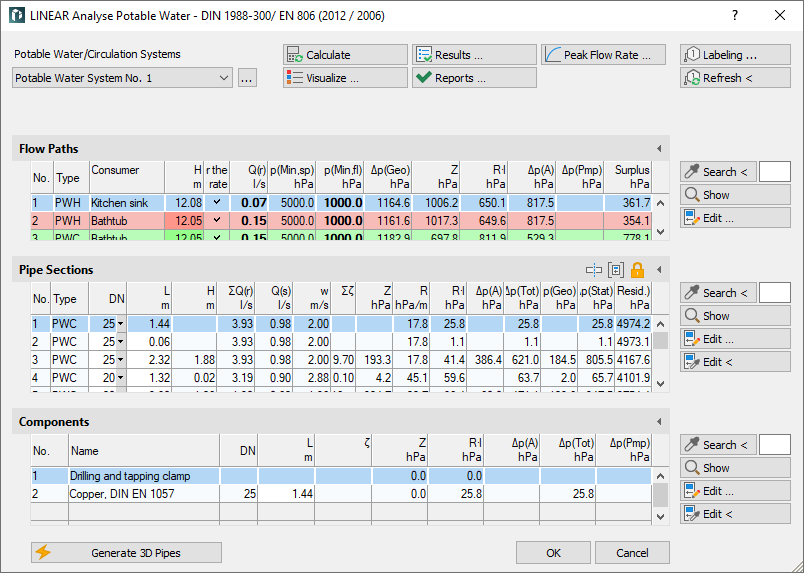Collapse the Components section
The height and width of the screenshot is (573, 804).
coord(659,422)
